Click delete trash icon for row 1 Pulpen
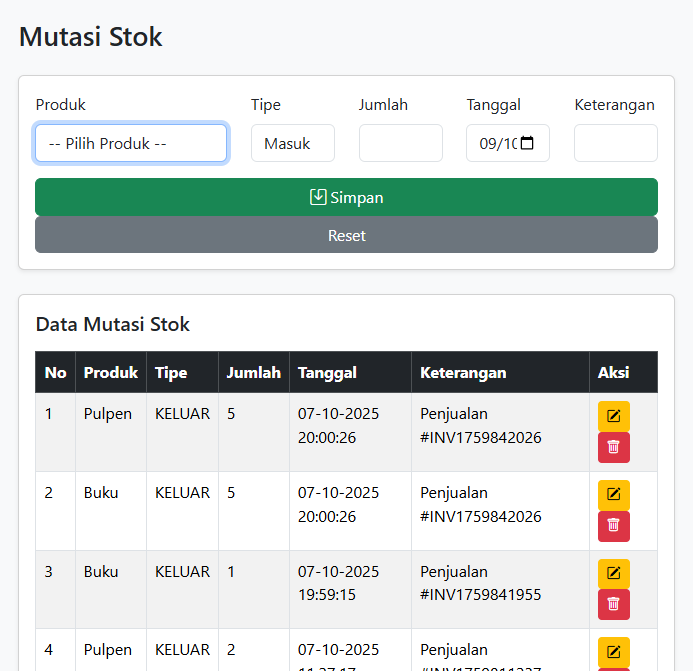Image resolution: width=693 pixels, height=671 pixels. (x=613, y=447)
